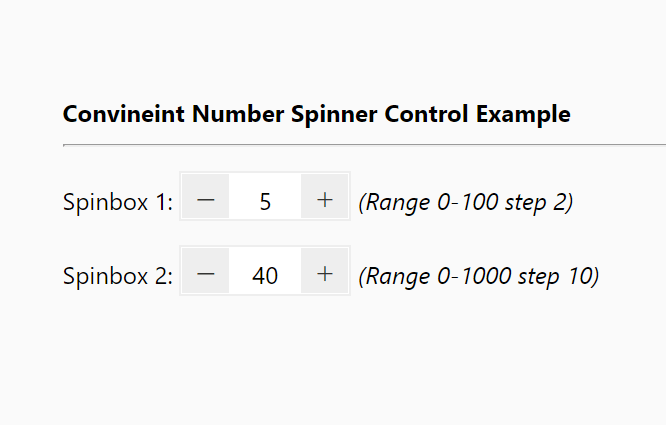Screen dimensions: 666x425
Task: Focus the Spinbox 1 field showing 5
Action: coord(265,196)
